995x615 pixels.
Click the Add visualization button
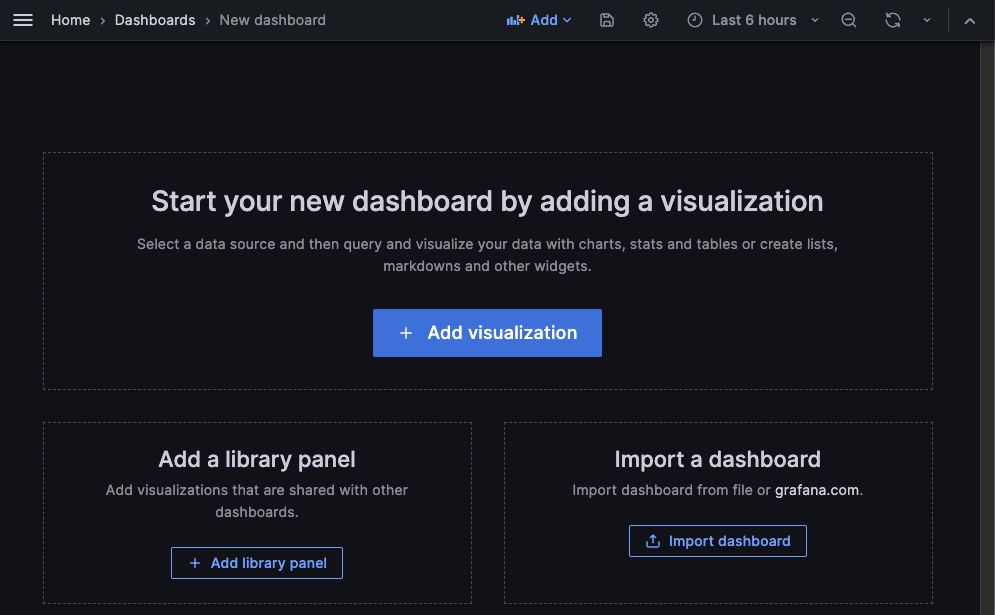pos(487,333)
